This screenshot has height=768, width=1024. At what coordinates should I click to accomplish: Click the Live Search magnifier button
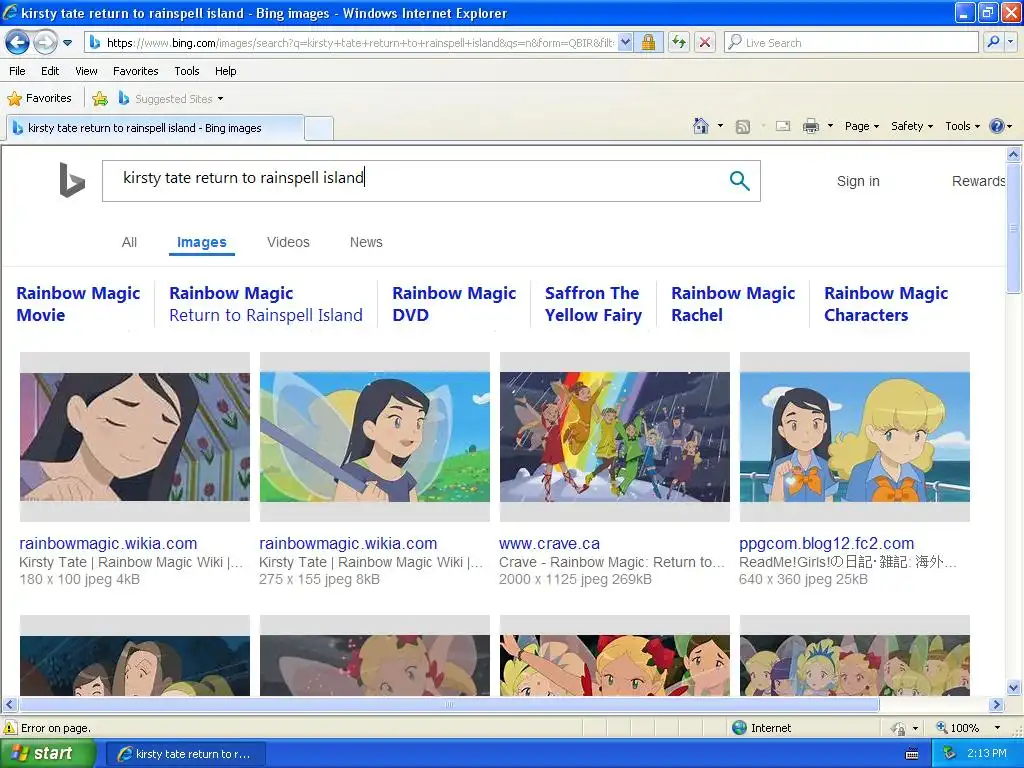pyautogui.click(x=993, y=43)
